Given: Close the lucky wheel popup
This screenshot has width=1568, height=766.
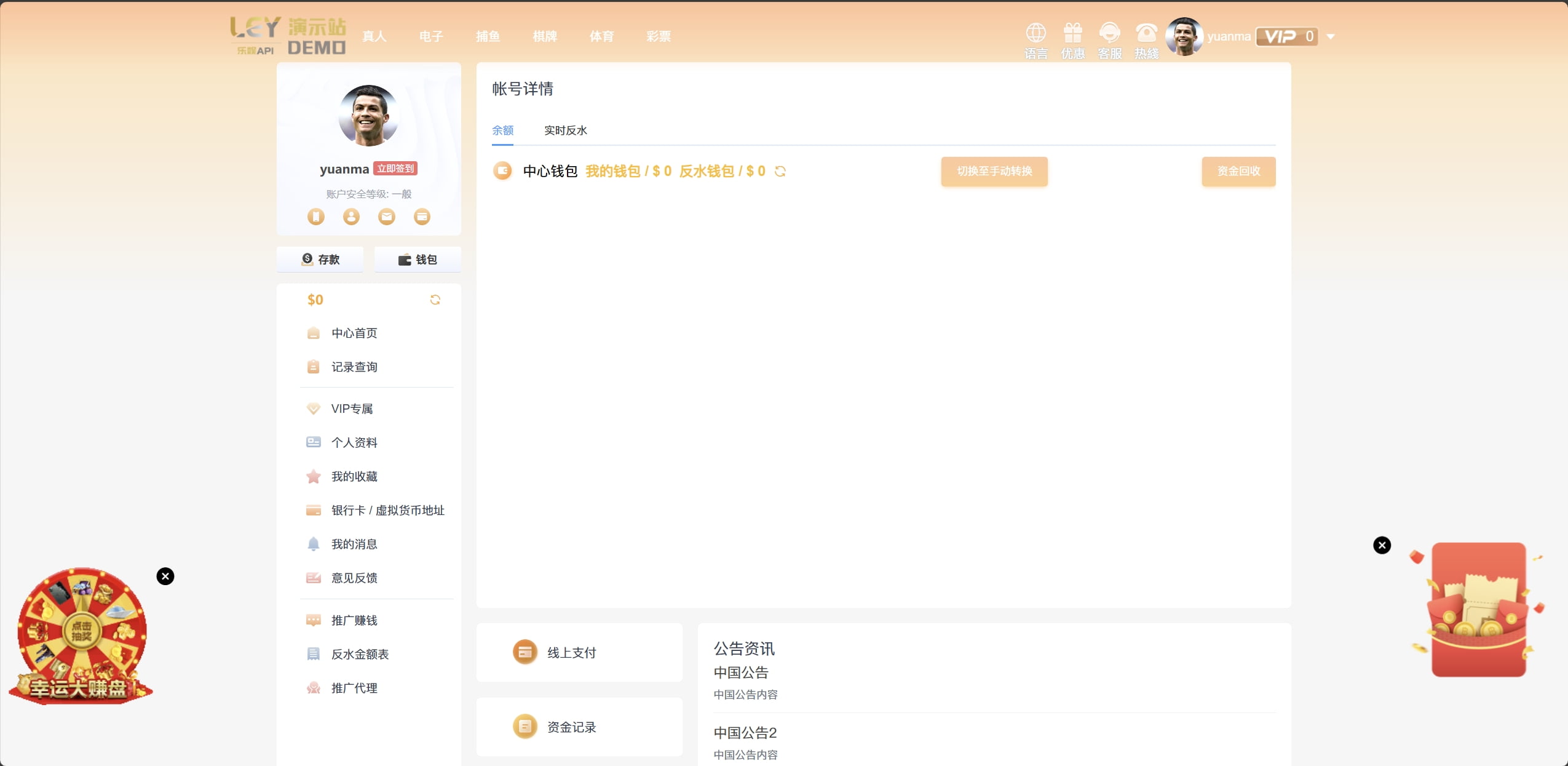Looking at the screenshot, I should click(165, 576).
